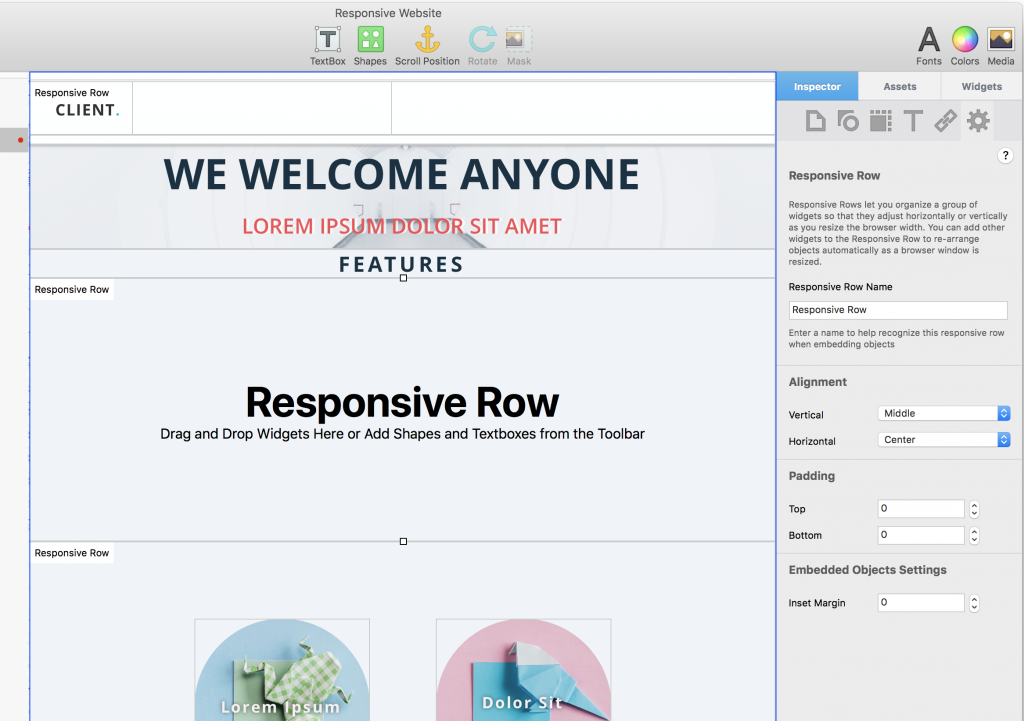Image resolution: width=1024 pixels, height=721 pixels.
Task: Open the Vertical alignment dropdown
Action: tap(944, 413)
